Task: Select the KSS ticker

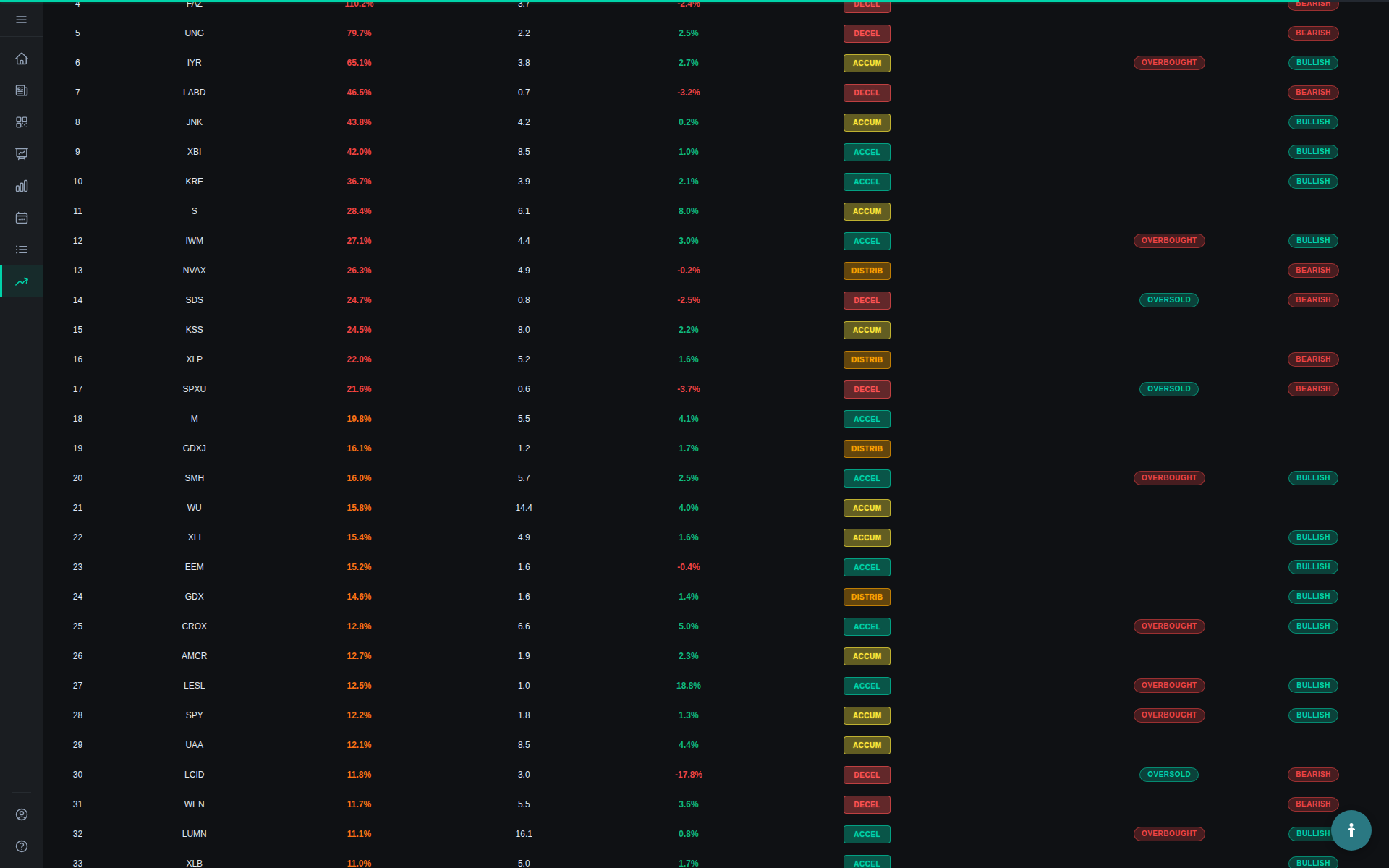Action: tap(194, 330)
